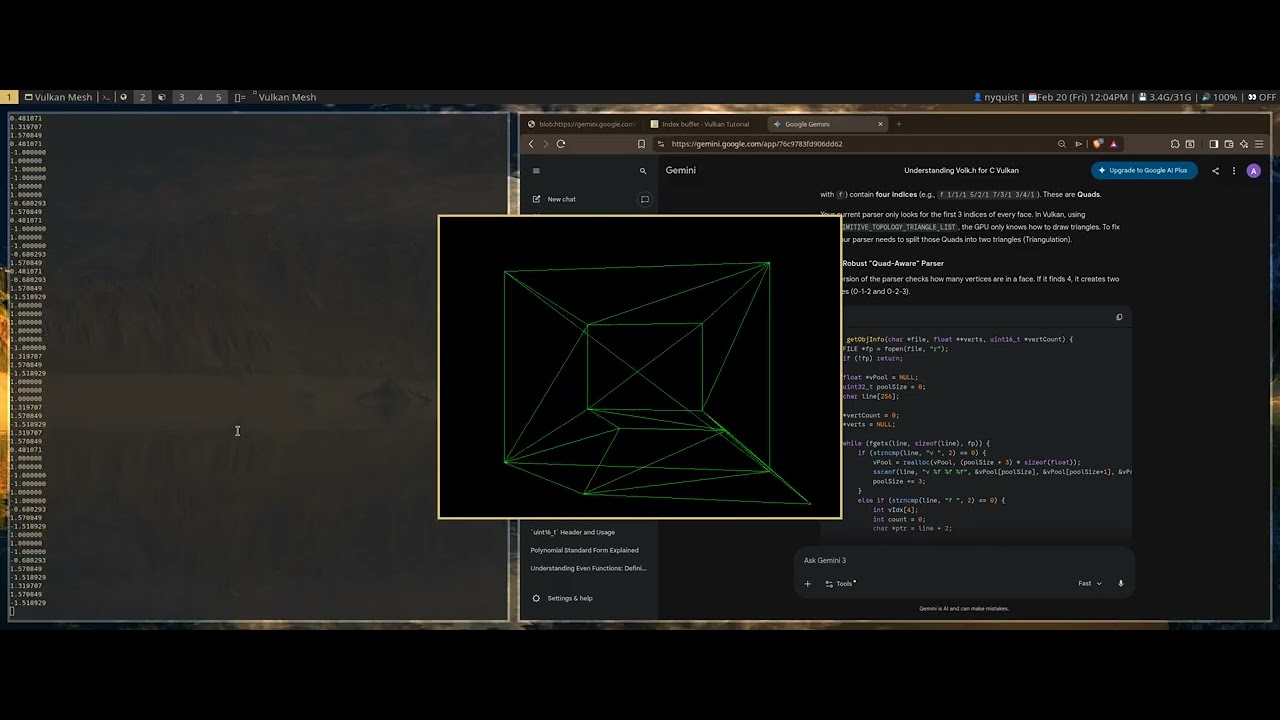Switch to workspace 5 in status bar
Screen dimensions: 1280x720
click(x=219, y=97)
